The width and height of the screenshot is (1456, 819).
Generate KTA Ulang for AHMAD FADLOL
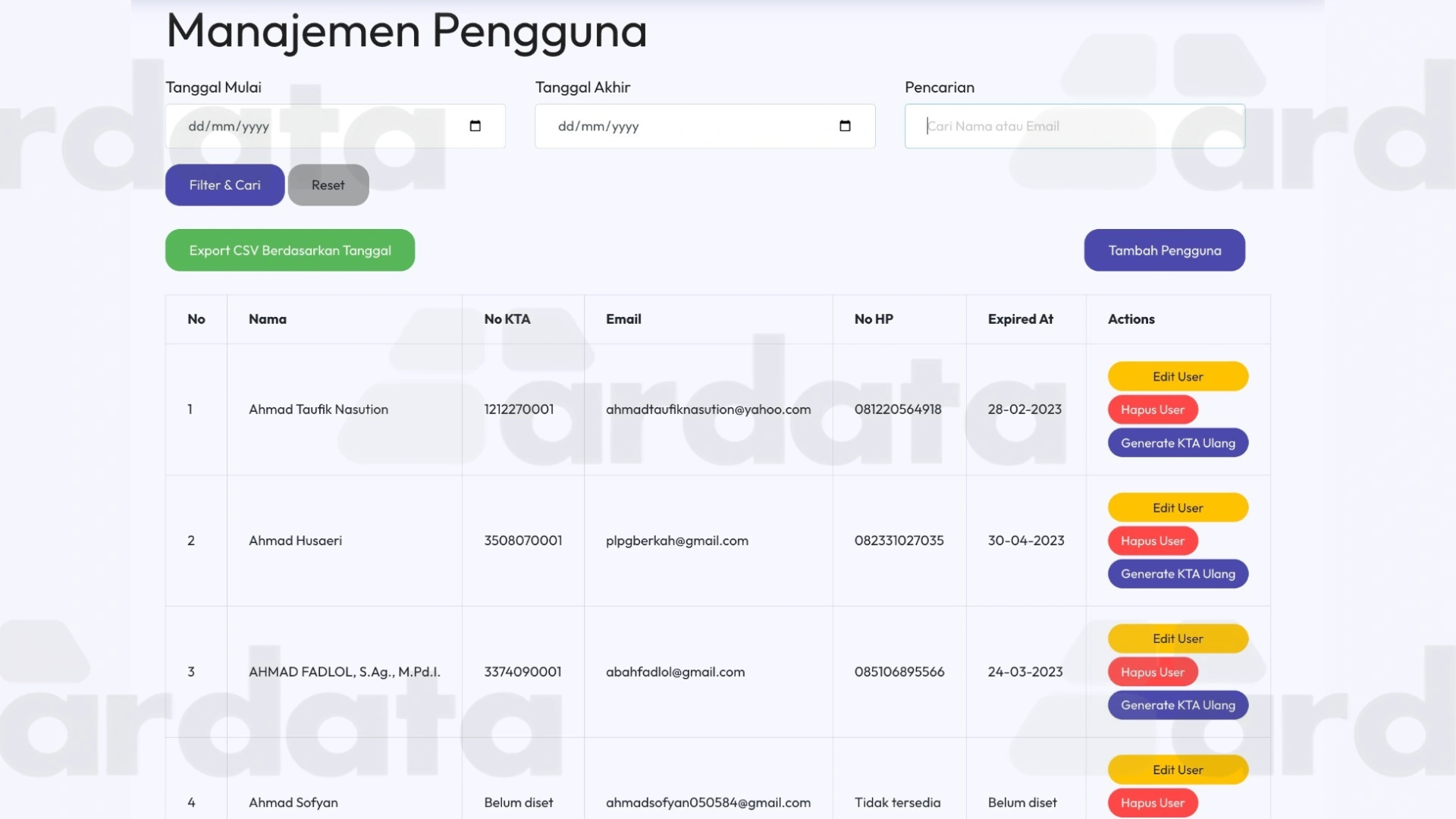1178,705
